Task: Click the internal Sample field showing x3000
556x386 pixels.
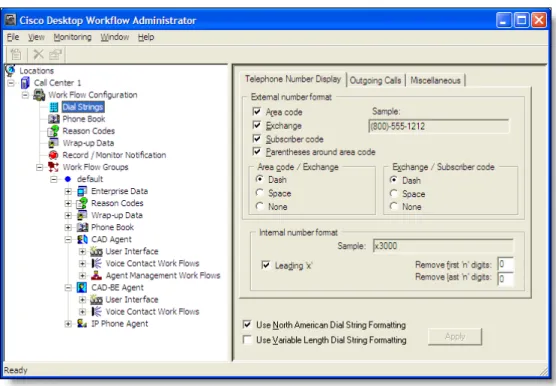Action: 443,246
